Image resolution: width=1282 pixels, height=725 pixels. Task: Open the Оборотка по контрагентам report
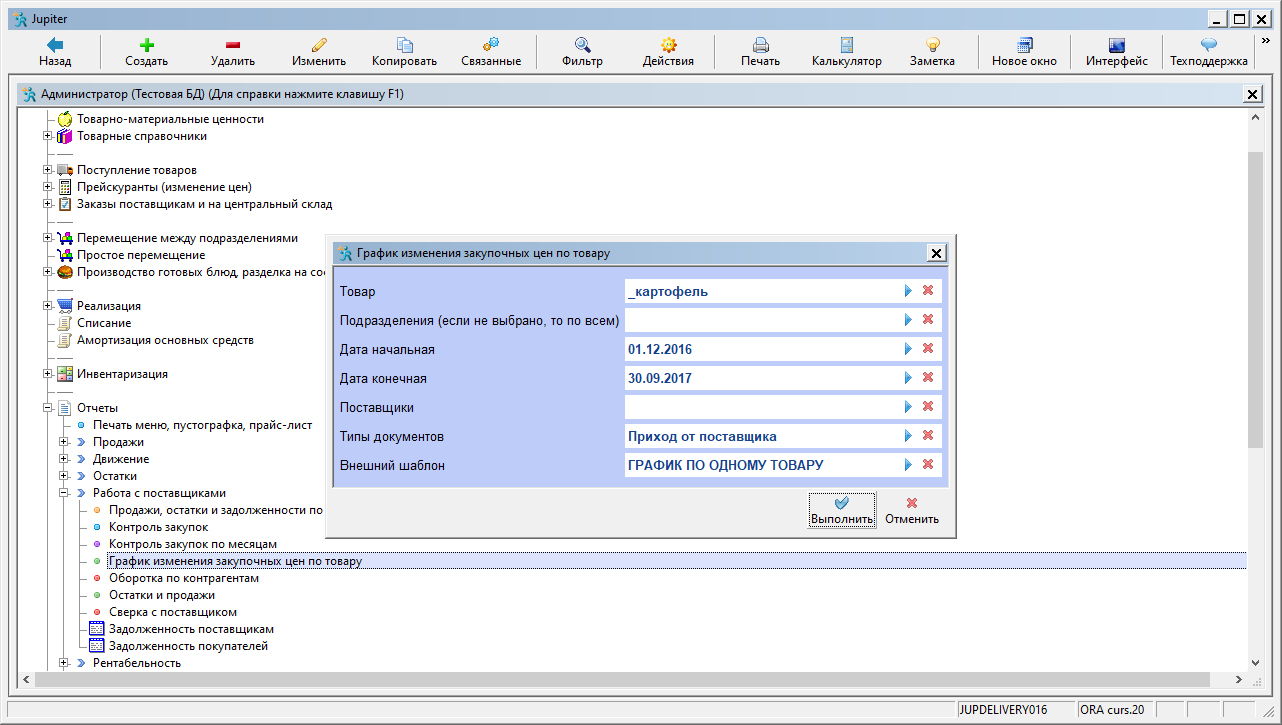coord(184,578)
